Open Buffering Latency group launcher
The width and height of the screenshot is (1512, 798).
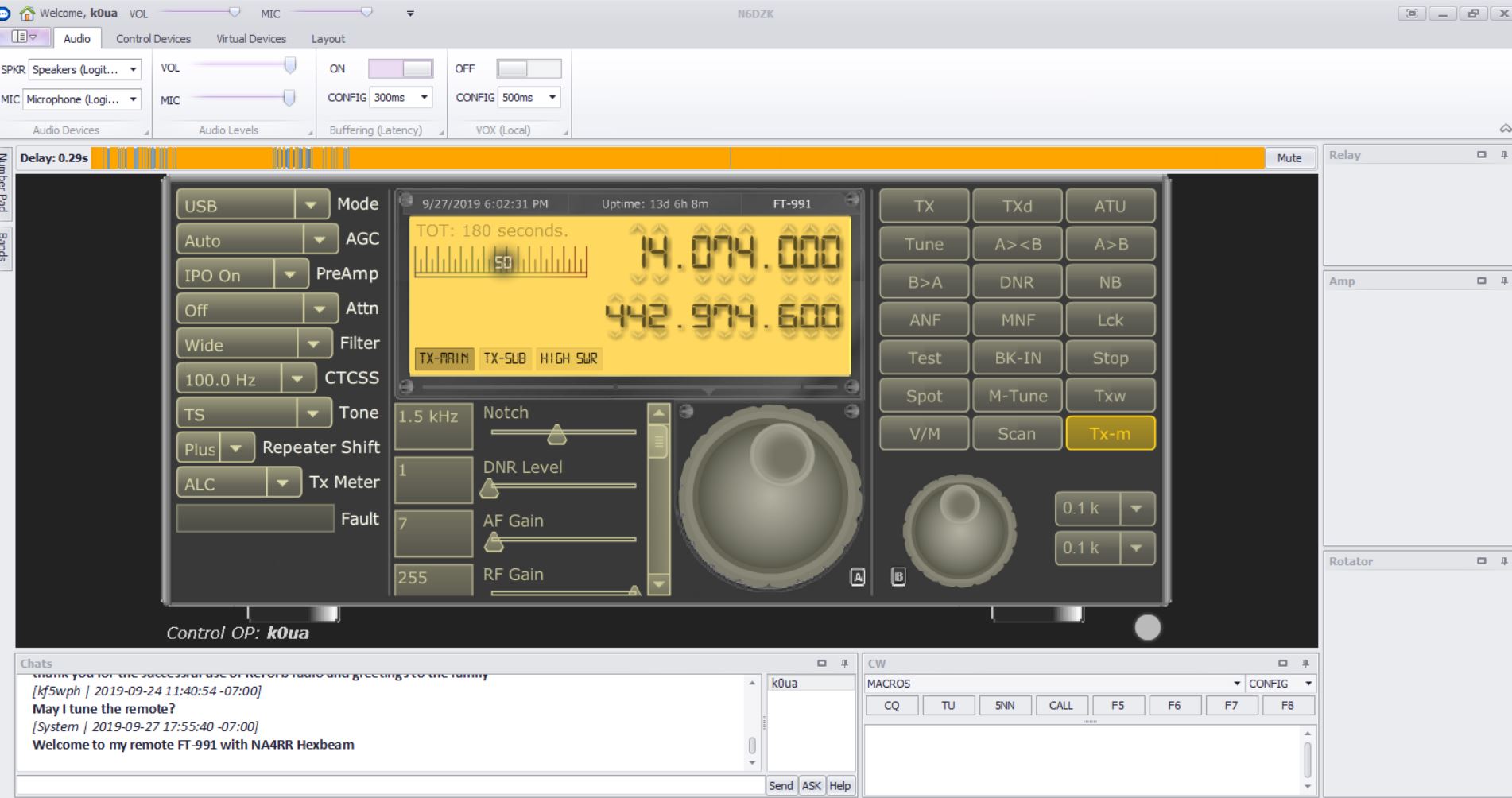(442, 132)
